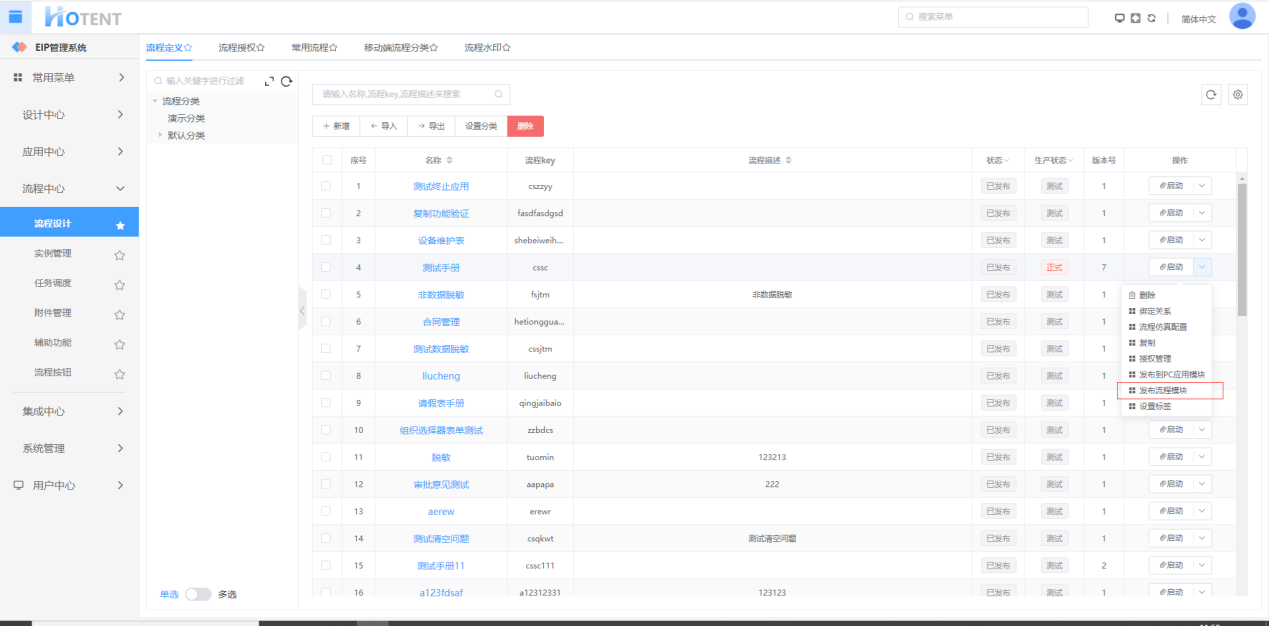Click the red 删除 button

click(x=525, y=126)
